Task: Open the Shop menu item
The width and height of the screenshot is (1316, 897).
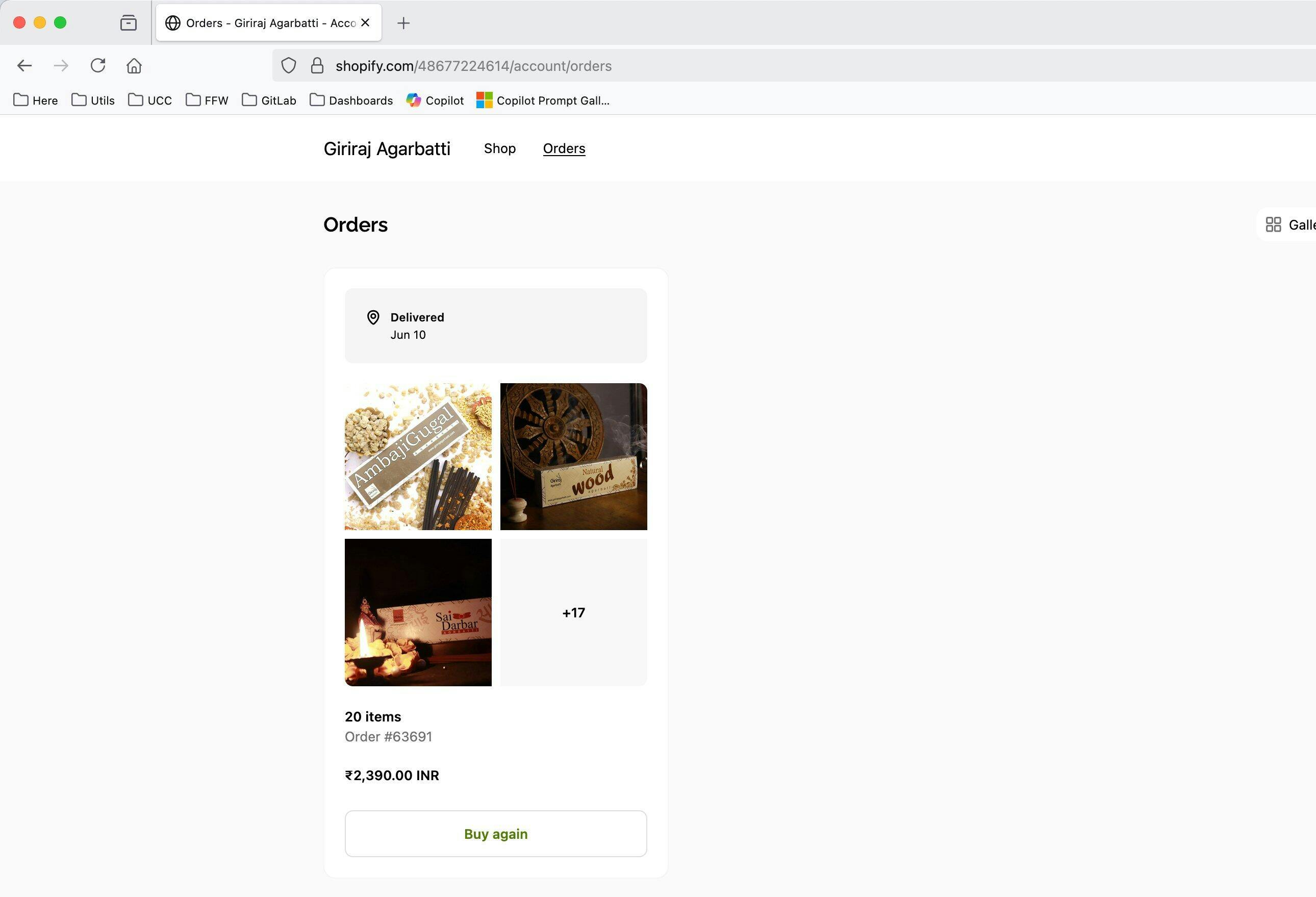Action: 499,148
